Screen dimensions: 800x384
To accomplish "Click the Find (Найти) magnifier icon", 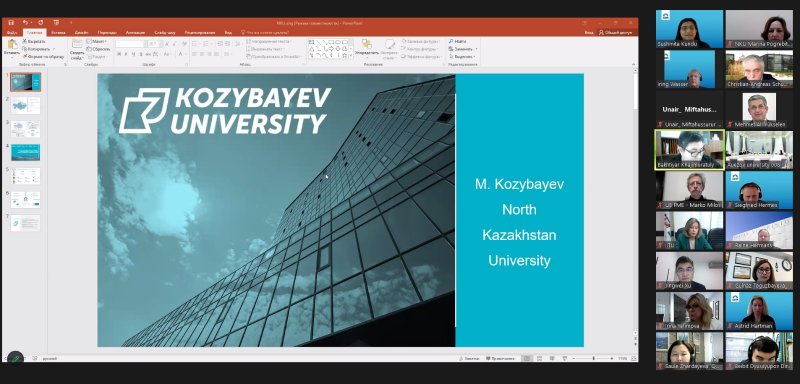I will 451,41.
